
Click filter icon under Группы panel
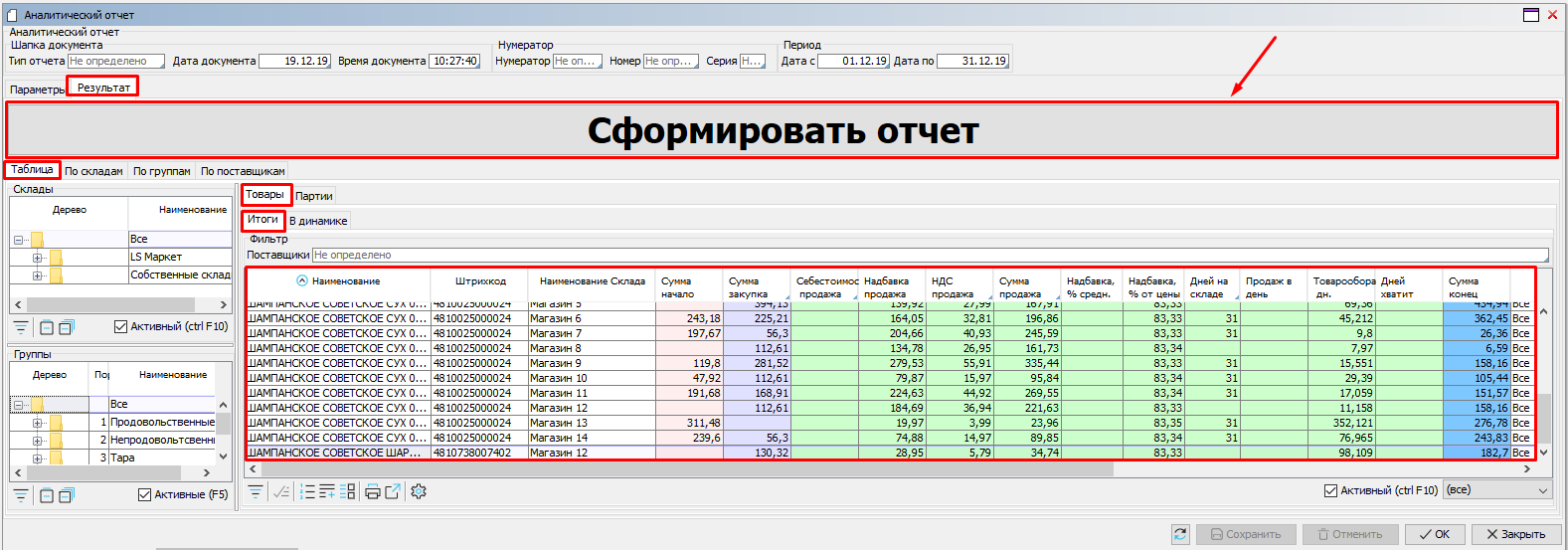(x=20, y=495)
